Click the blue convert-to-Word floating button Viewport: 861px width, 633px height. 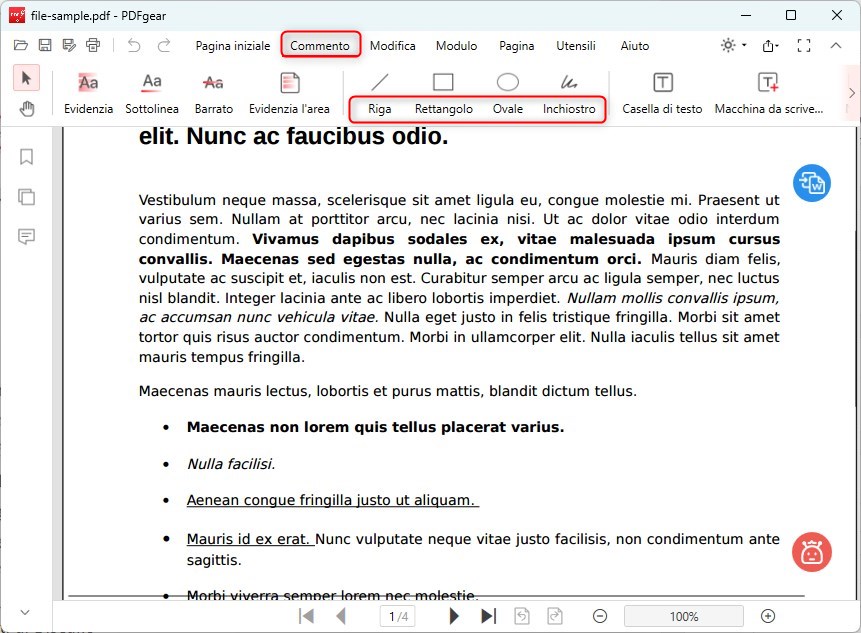click(x=812, y=183)
